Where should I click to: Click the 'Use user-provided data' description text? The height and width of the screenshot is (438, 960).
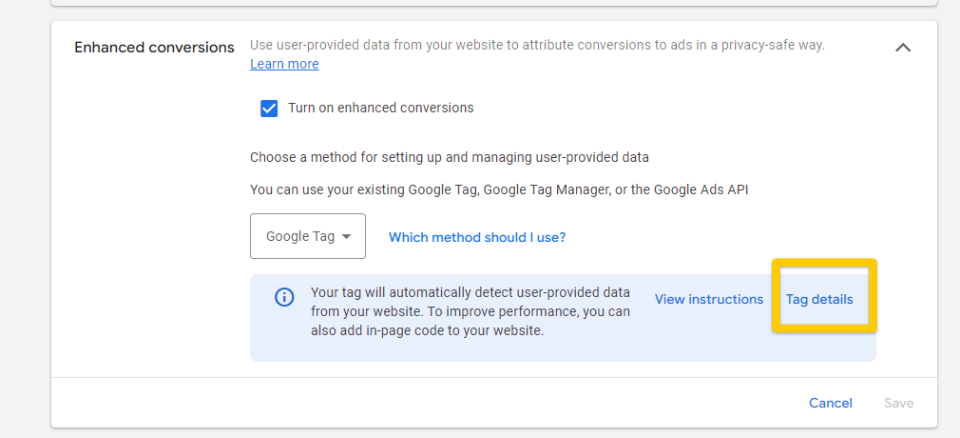537,45
